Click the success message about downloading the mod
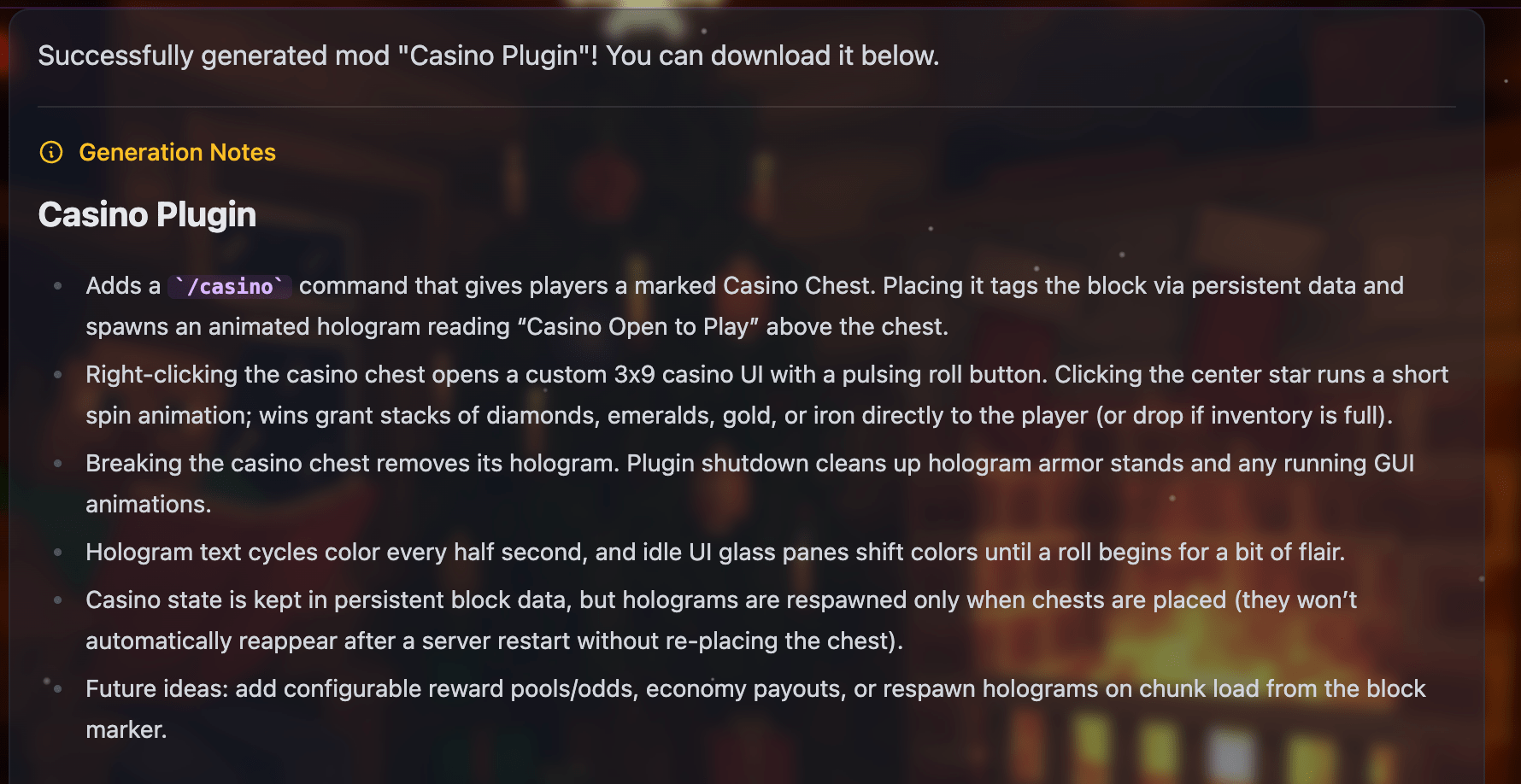 tap(488, 56)
